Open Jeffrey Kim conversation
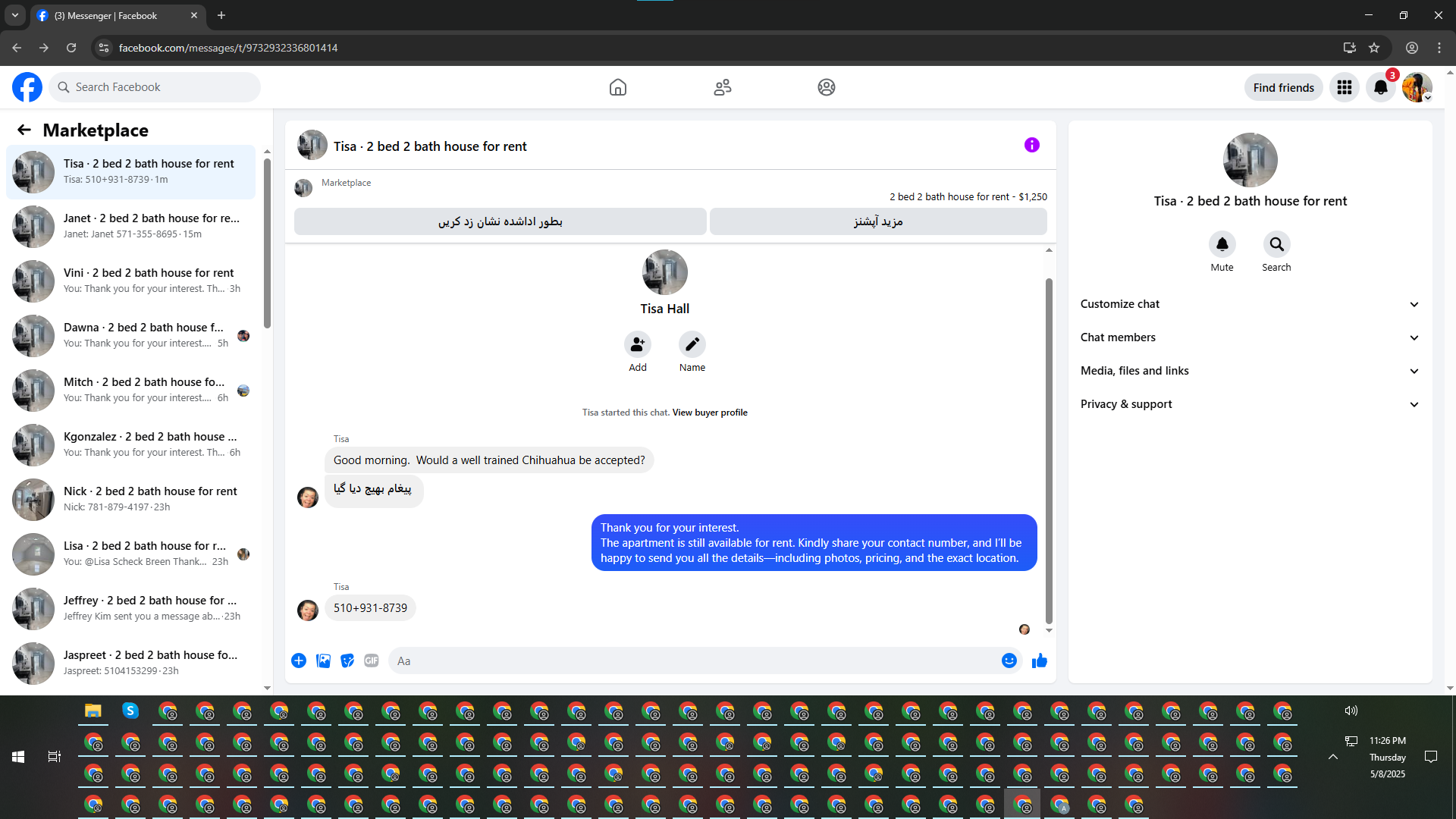Viewport: 1456px width, 819px height. [x=131, y=608]
